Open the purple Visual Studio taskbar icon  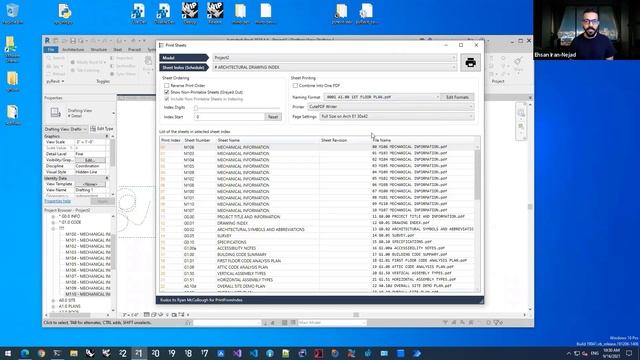click(x=237, y=353)
